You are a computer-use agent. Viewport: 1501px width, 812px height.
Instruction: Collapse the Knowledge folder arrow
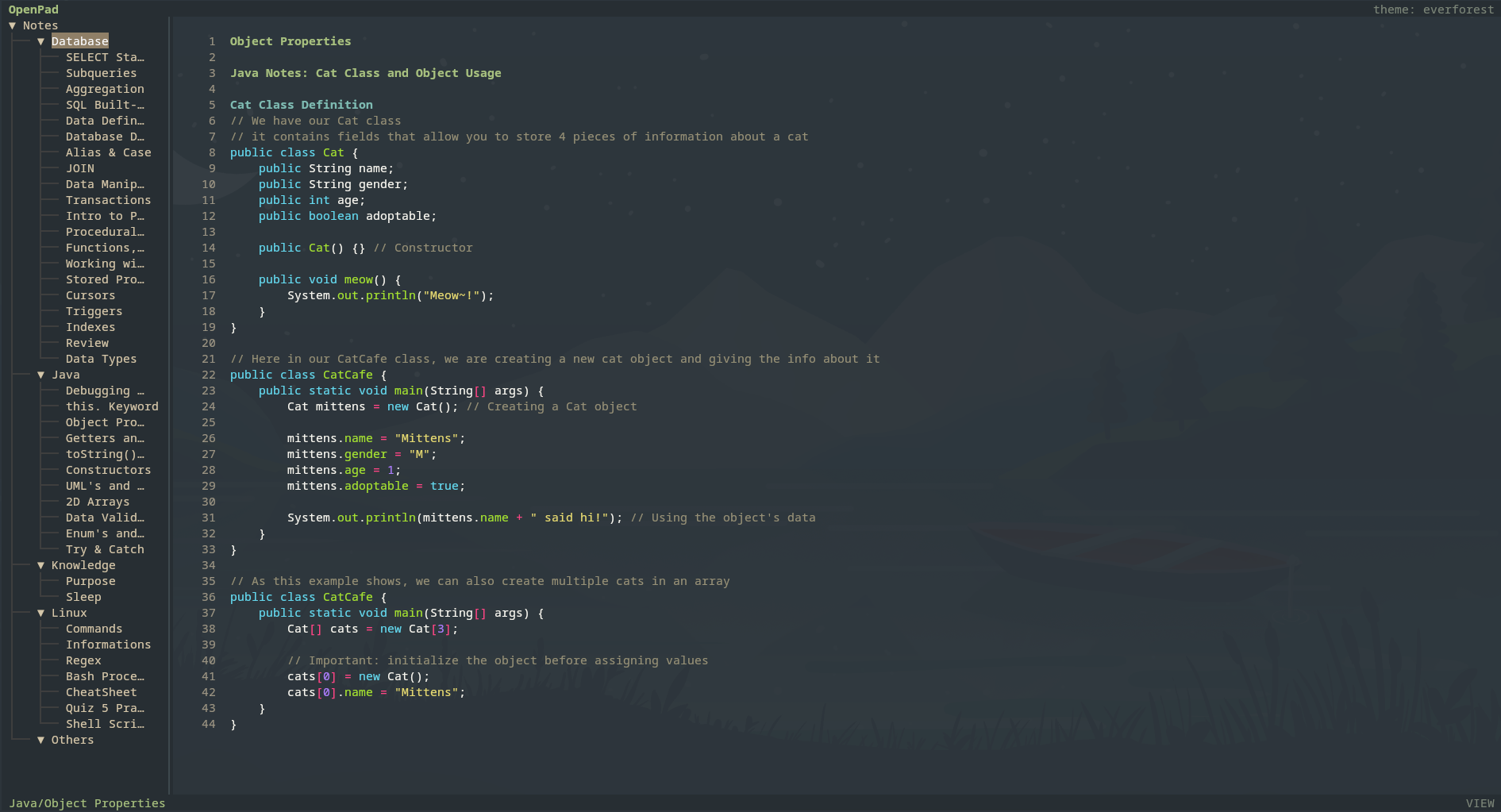pyautogui.click(x=40, y=565)
